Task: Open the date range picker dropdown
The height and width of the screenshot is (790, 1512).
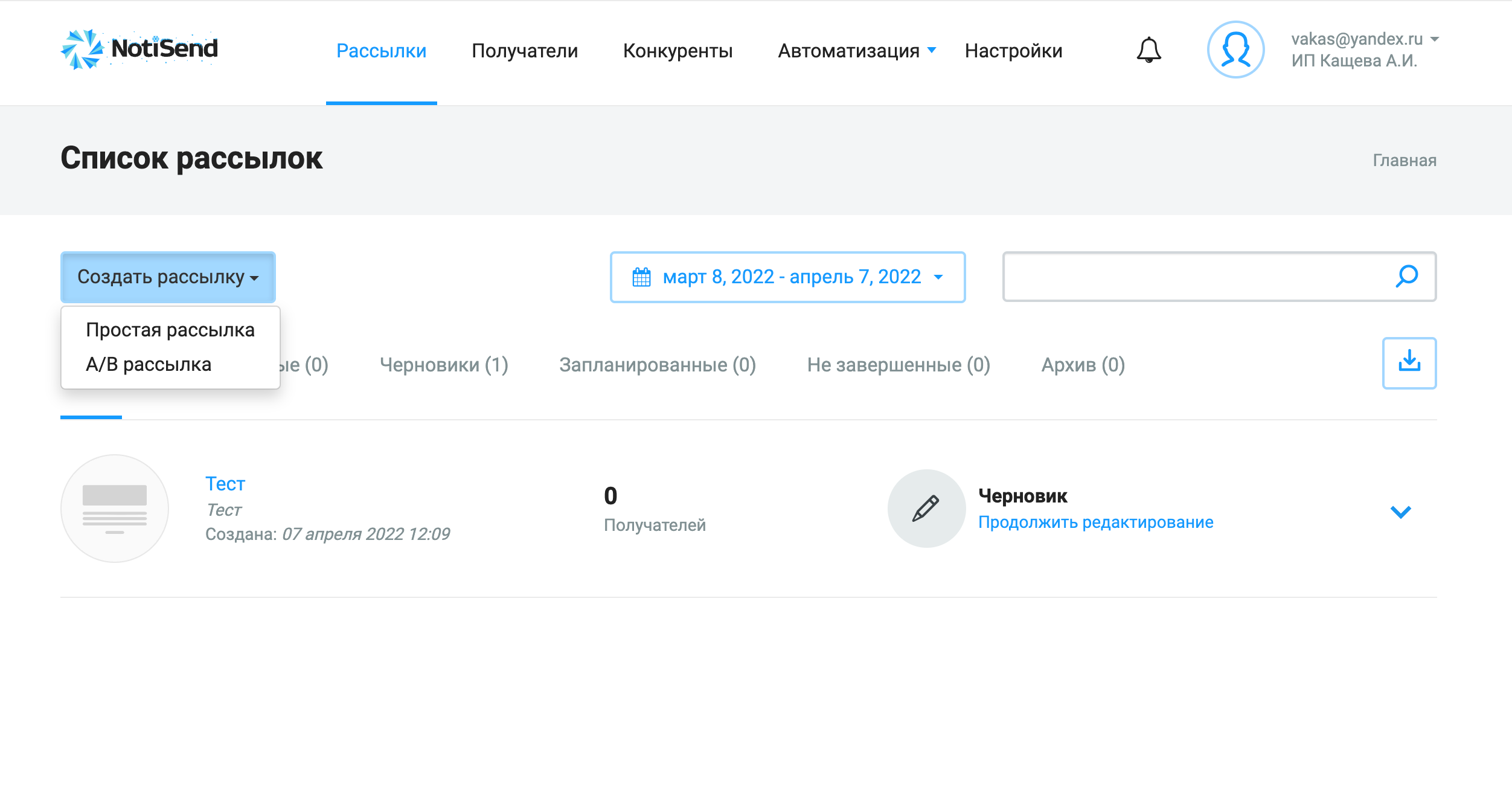Action: 787,277
